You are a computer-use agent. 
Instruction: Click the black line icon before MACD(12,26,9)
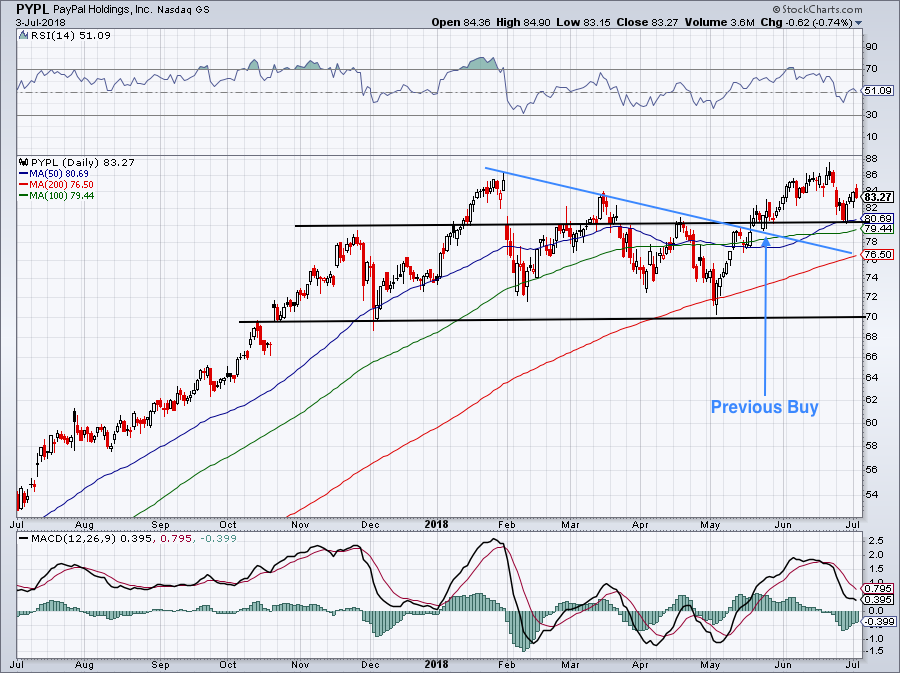(24, 539)
